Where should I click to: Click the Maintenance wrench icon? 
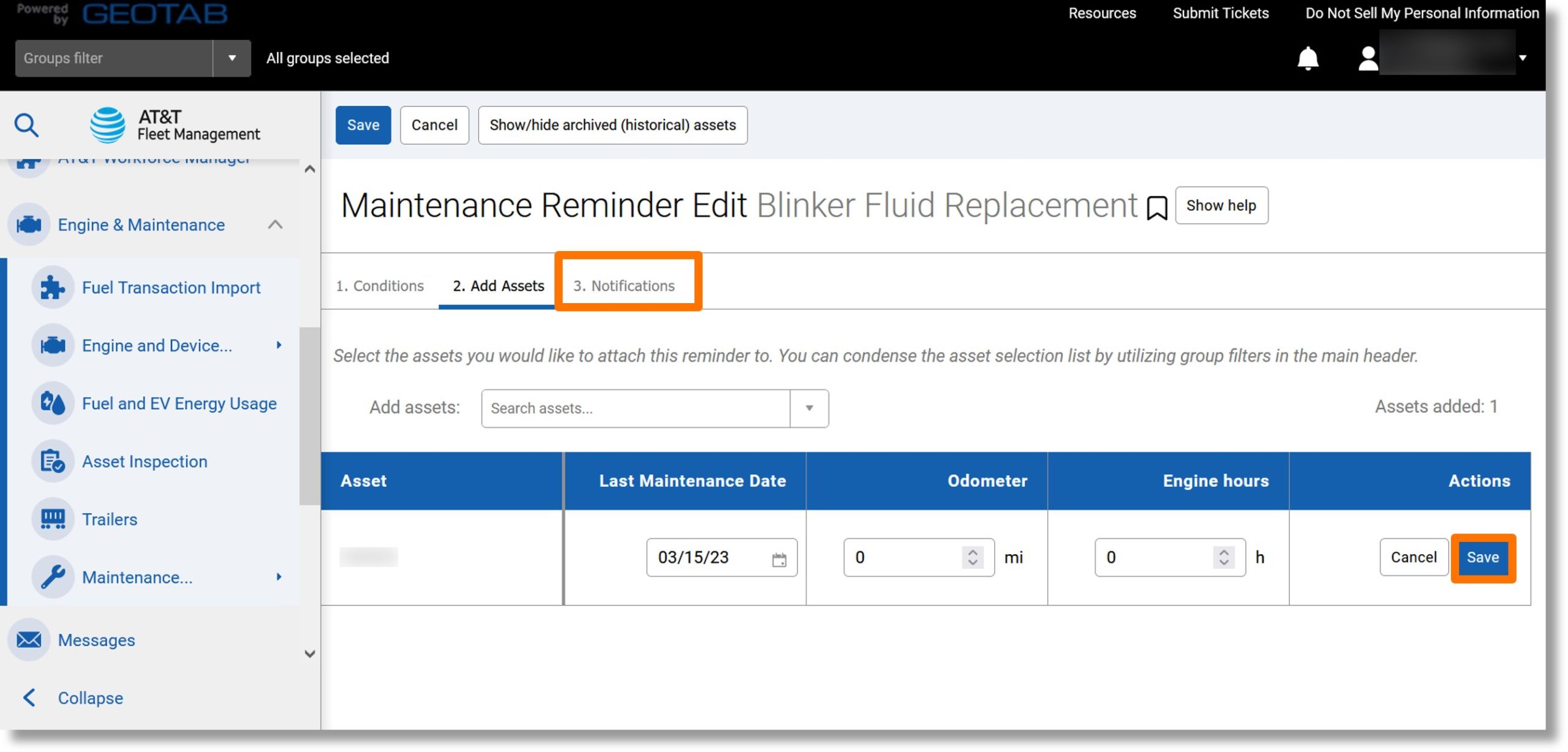pyautogui.click(x=53, y=577)
